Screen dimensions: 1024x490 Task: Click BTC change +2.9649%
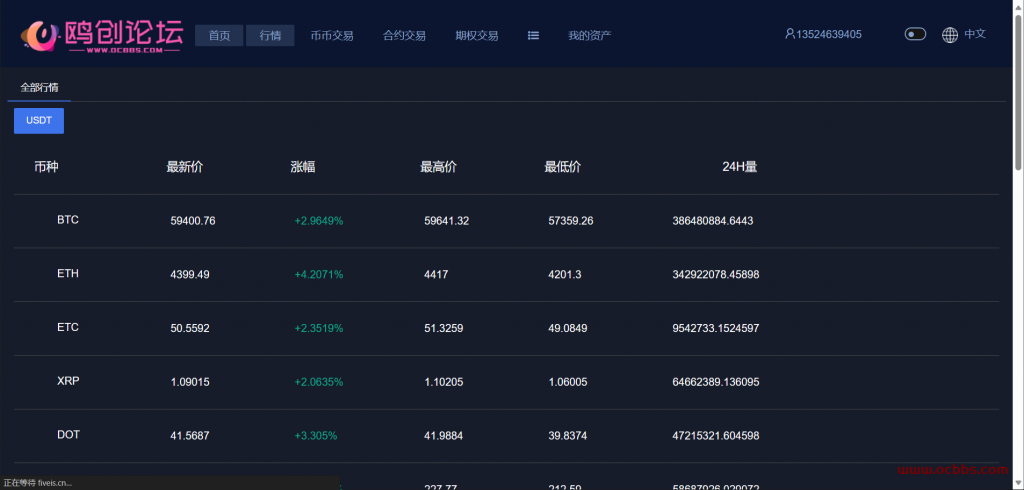(x=319, y=221)
